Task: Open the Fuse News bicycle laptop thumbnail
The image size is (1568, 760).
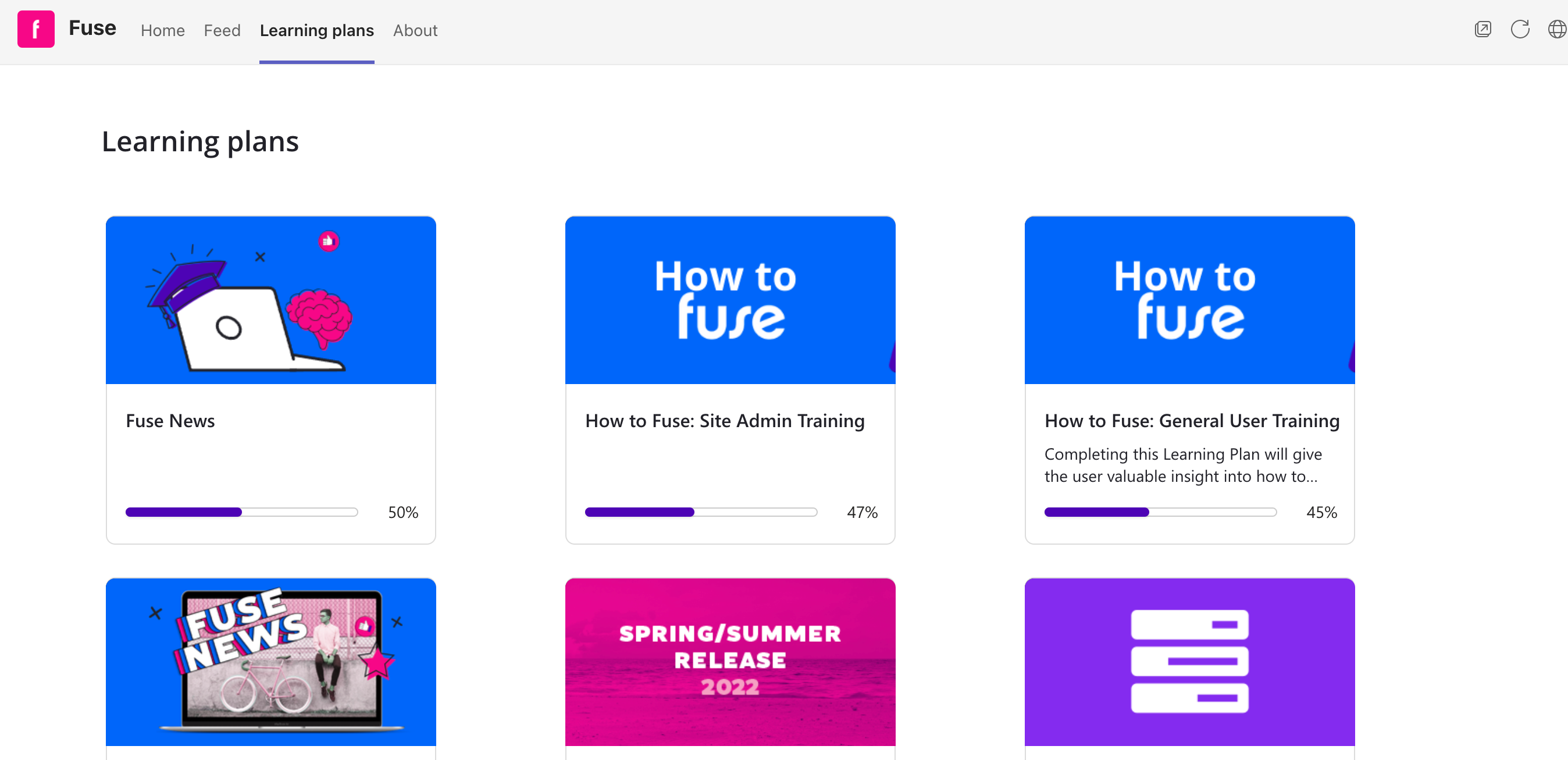Action: pos(270,661)
